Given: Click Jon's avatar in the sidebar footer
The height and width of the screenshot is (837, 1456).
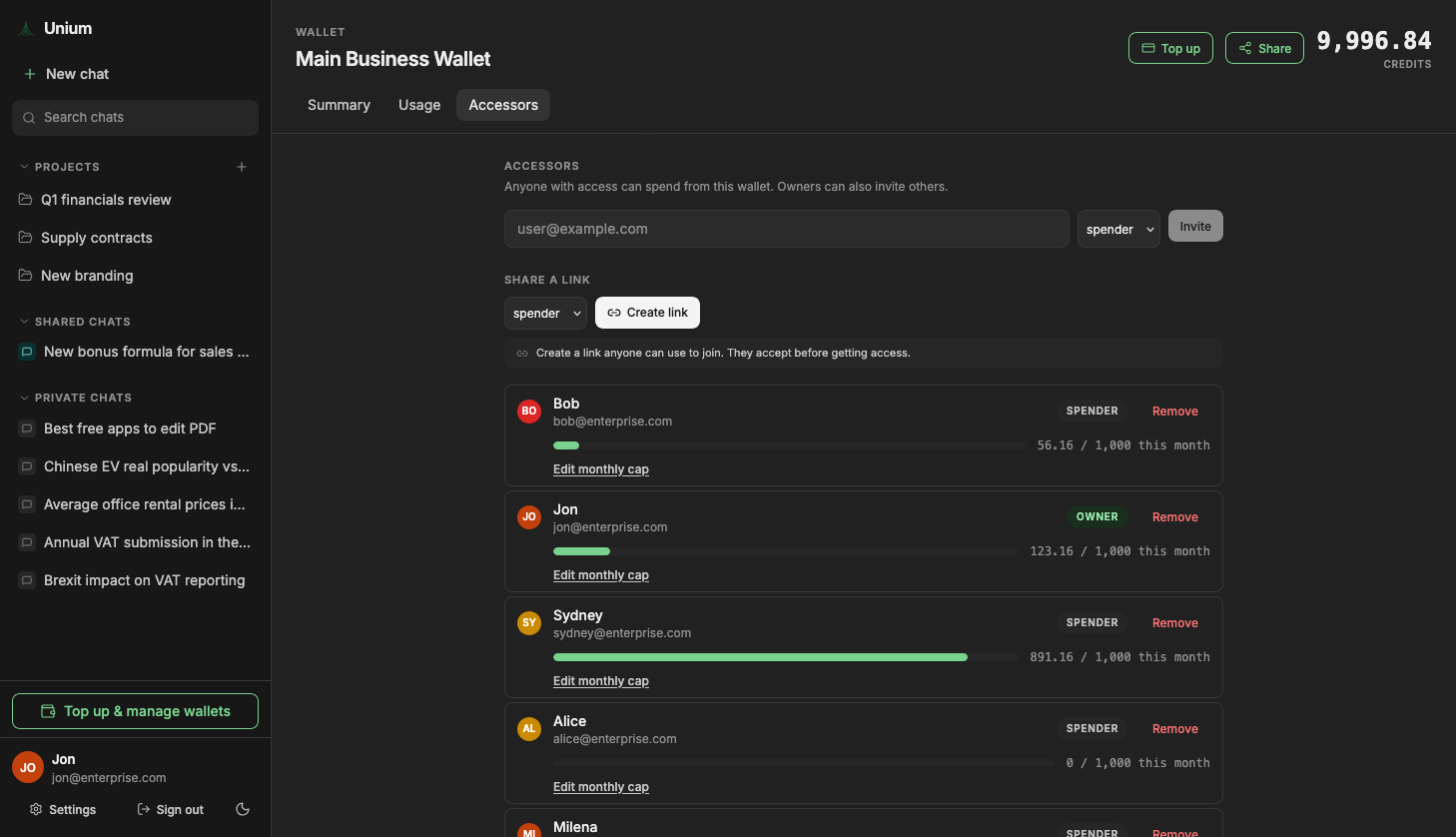Looking at the screenshot, I should (28, 768).
